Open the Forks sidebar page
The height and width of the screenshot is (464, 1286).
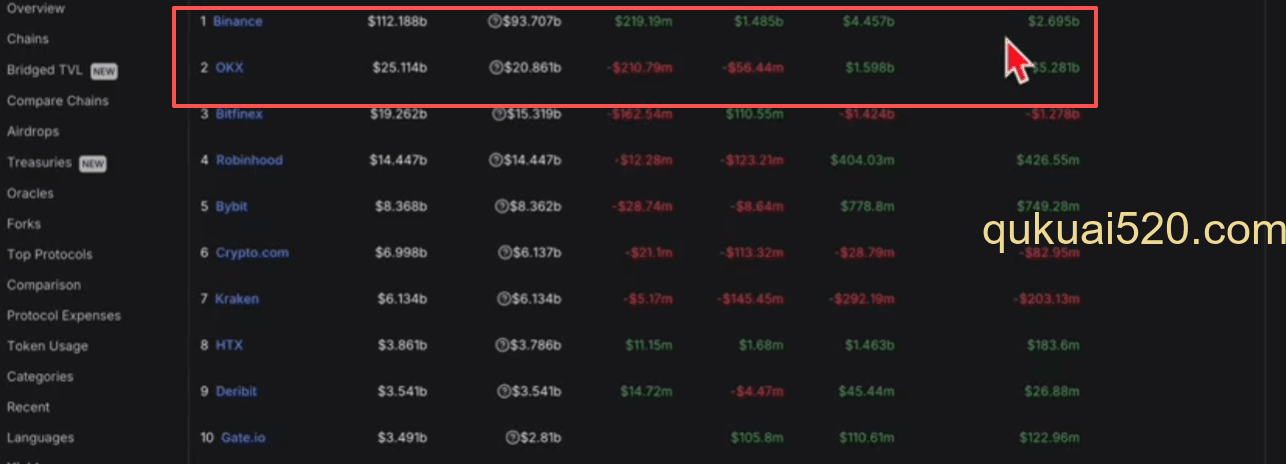click(x=24, y=224)
